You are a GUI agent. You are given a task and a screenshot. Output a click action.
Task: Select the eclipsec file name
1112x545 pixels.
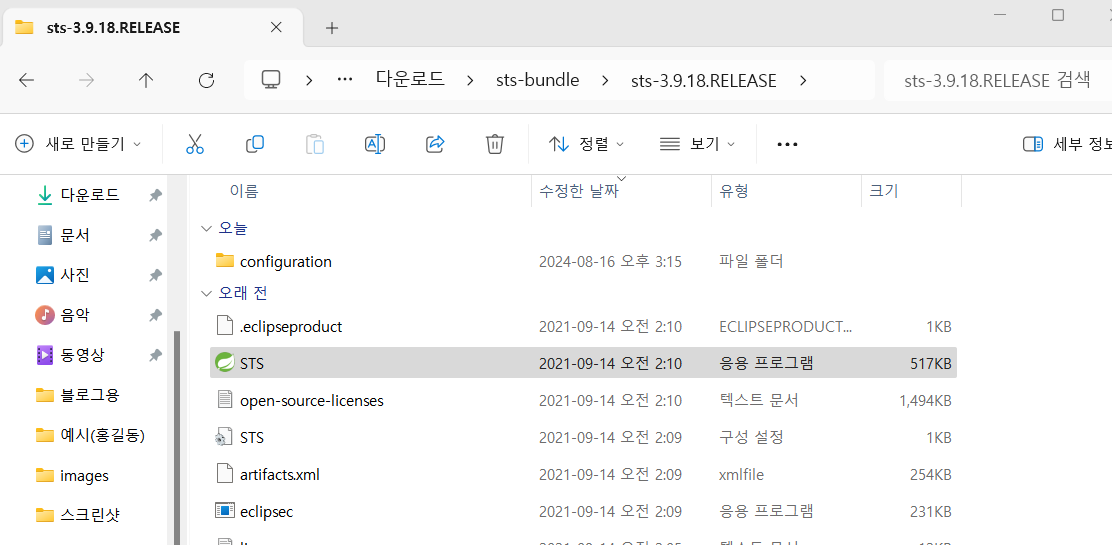pos(266,511)
